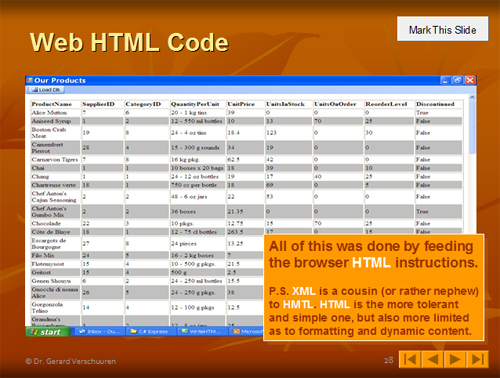The width and height of the screenshot is (500, 378).
Task: Click Dr. Gerard Verschuuren copyright text
Action: click(x=71, y=361)
